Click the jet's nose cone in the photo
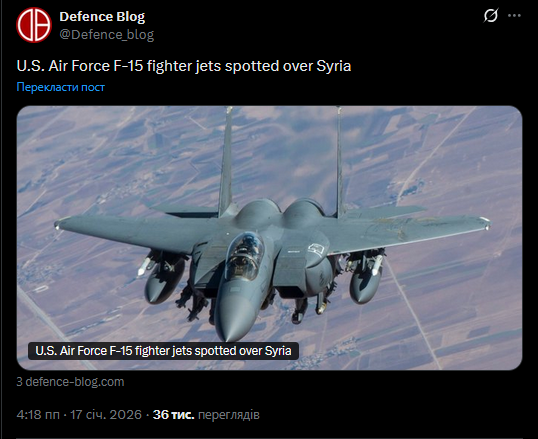538x439 pixels. pos(233,317)
